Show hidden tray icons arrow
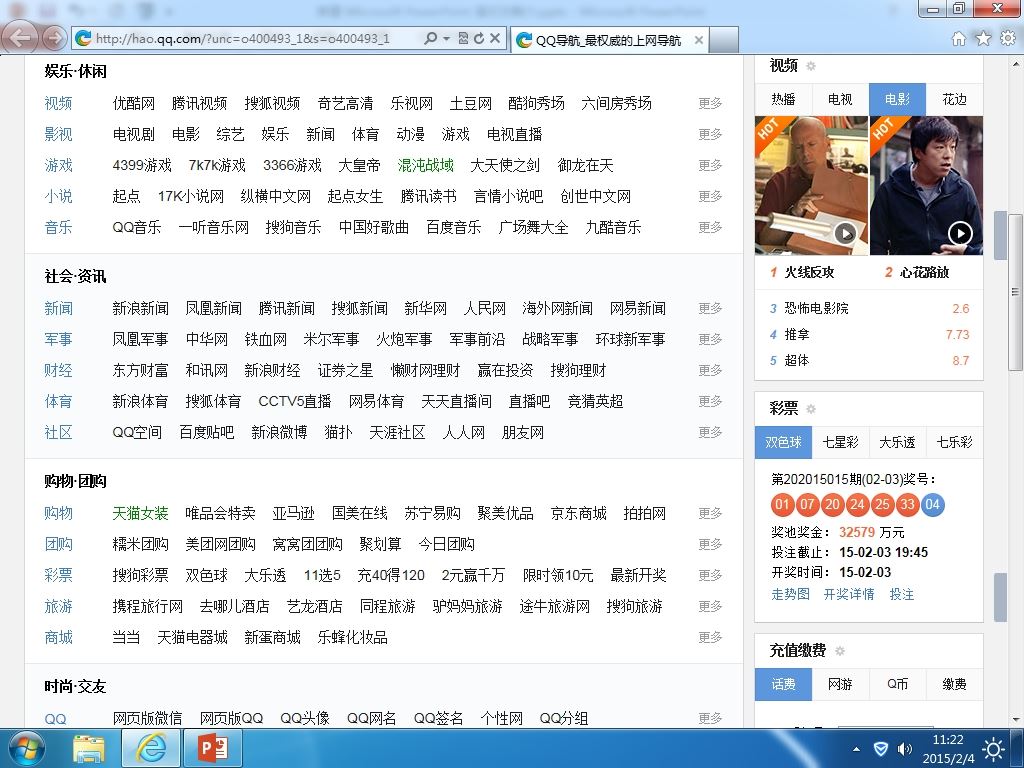The width and height of the screenshot is (1024, 768). point(856,749)
